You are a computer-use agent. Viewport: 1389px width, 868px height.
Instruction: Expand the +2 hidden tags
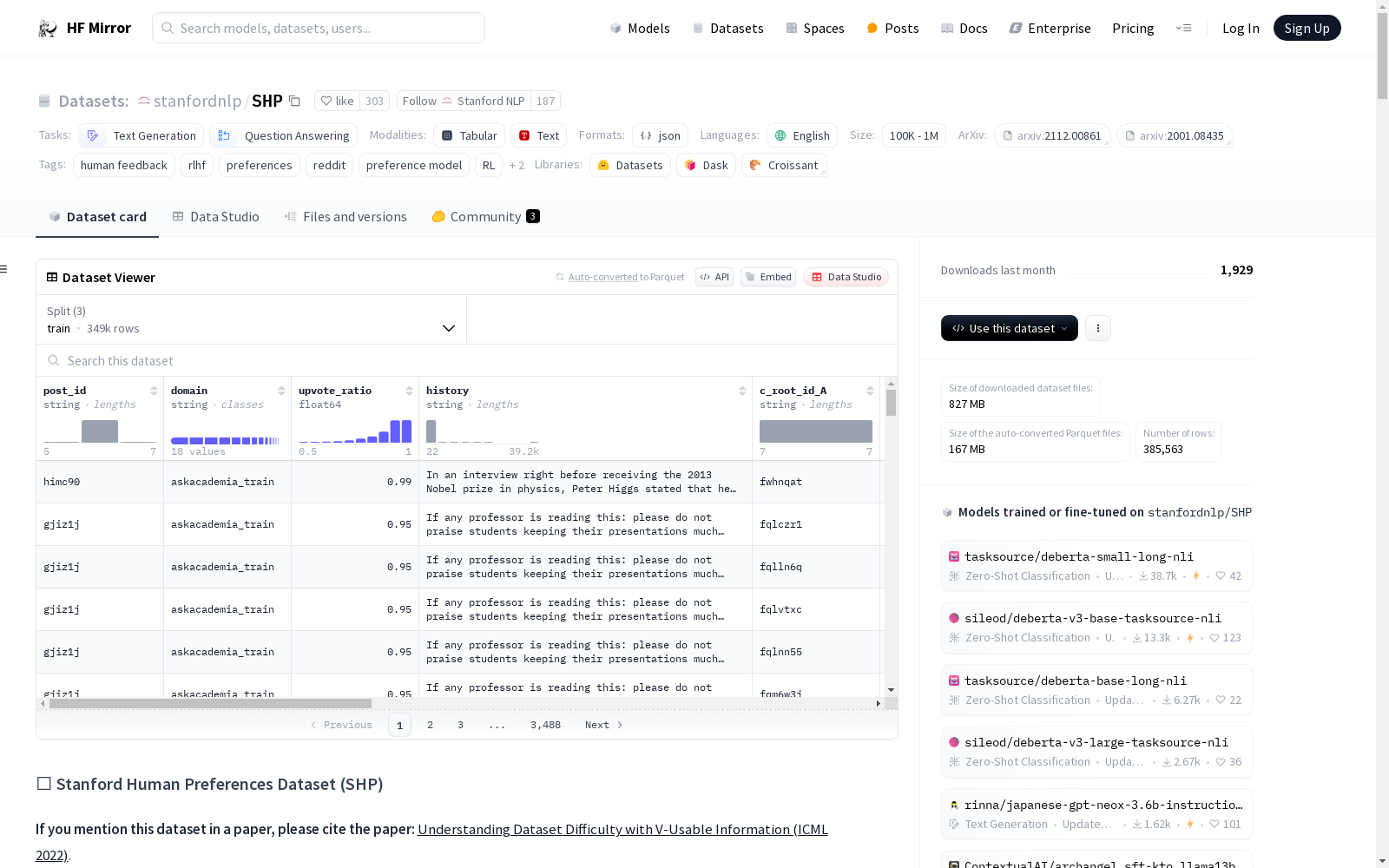click(517, 165)
